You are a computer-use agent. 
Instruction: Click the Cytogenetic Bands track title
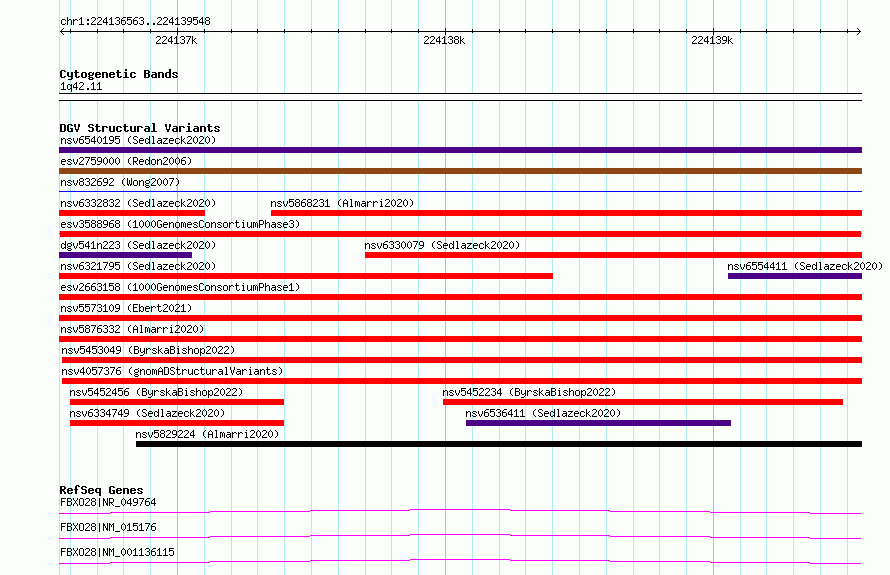pos(119,74)
